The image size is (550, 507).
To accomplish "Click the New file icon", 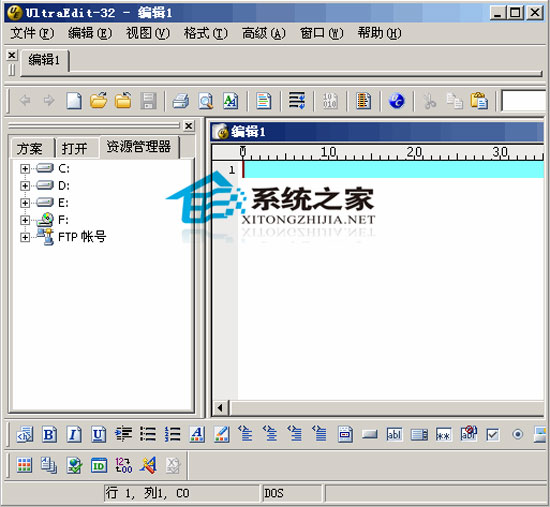I will [74, 101].
